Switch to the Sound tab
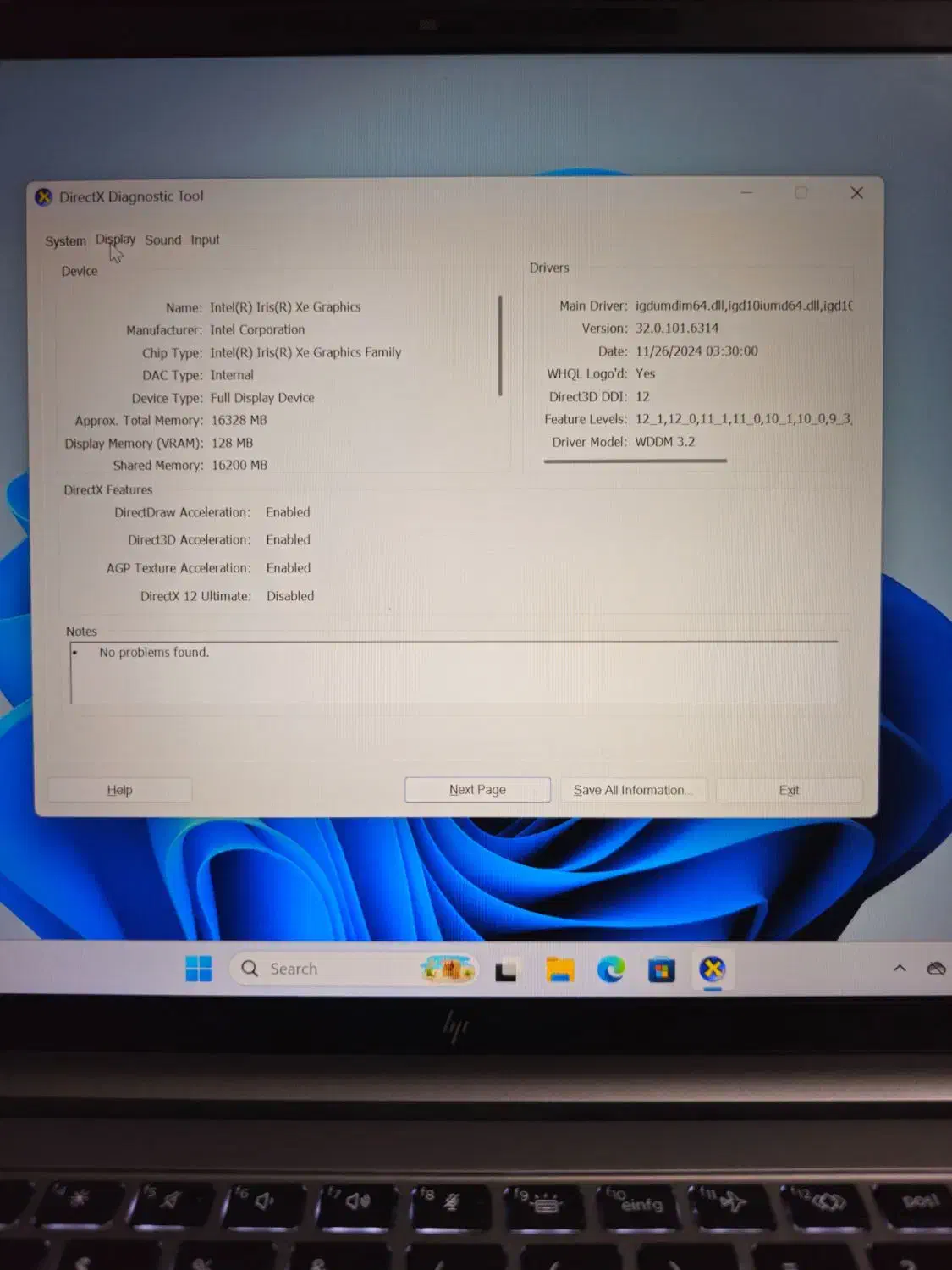 [x=162, y=240]
